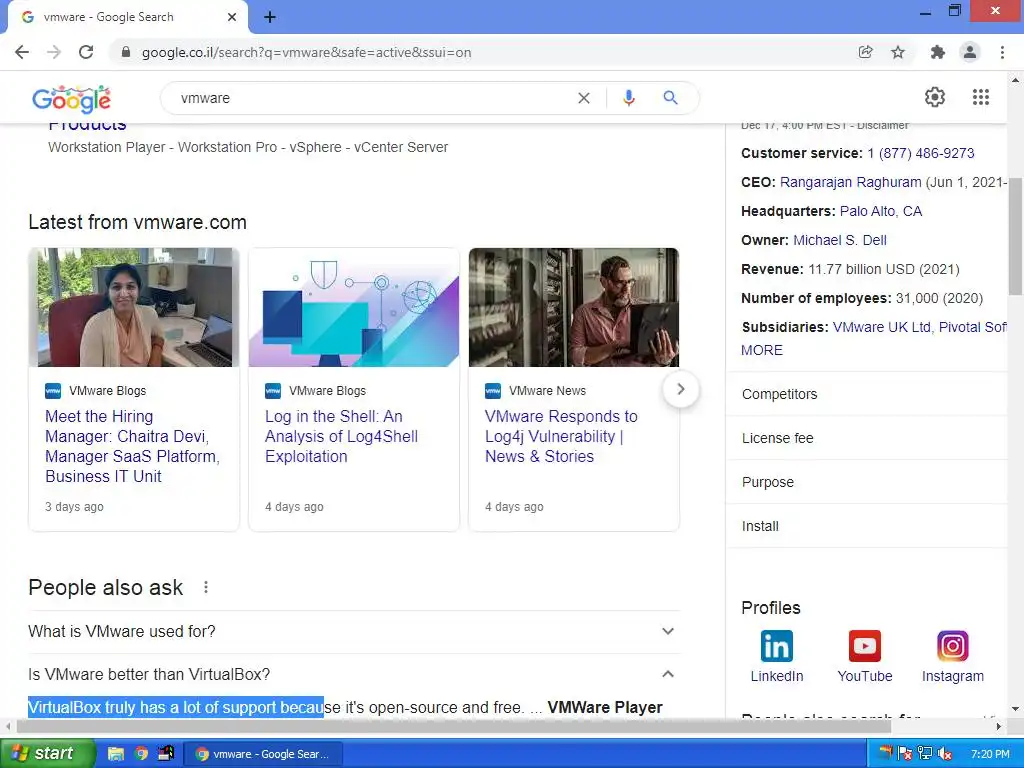Open server room man thumbnail
This screenshot has width=1024, height=768.
pyautogui.click(x=574, y=307)
